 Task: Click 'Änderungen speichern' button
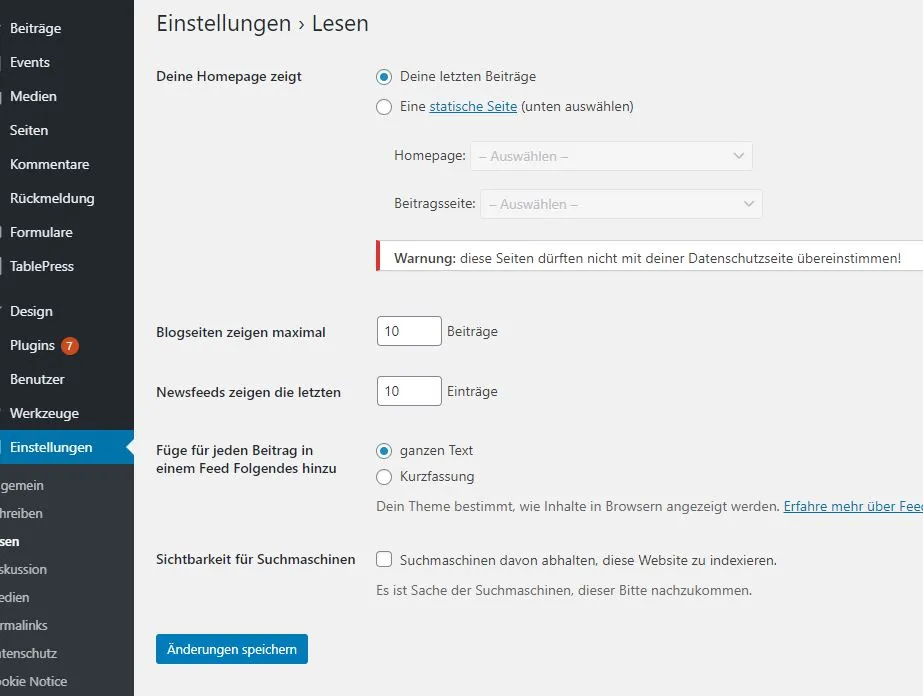232,649
